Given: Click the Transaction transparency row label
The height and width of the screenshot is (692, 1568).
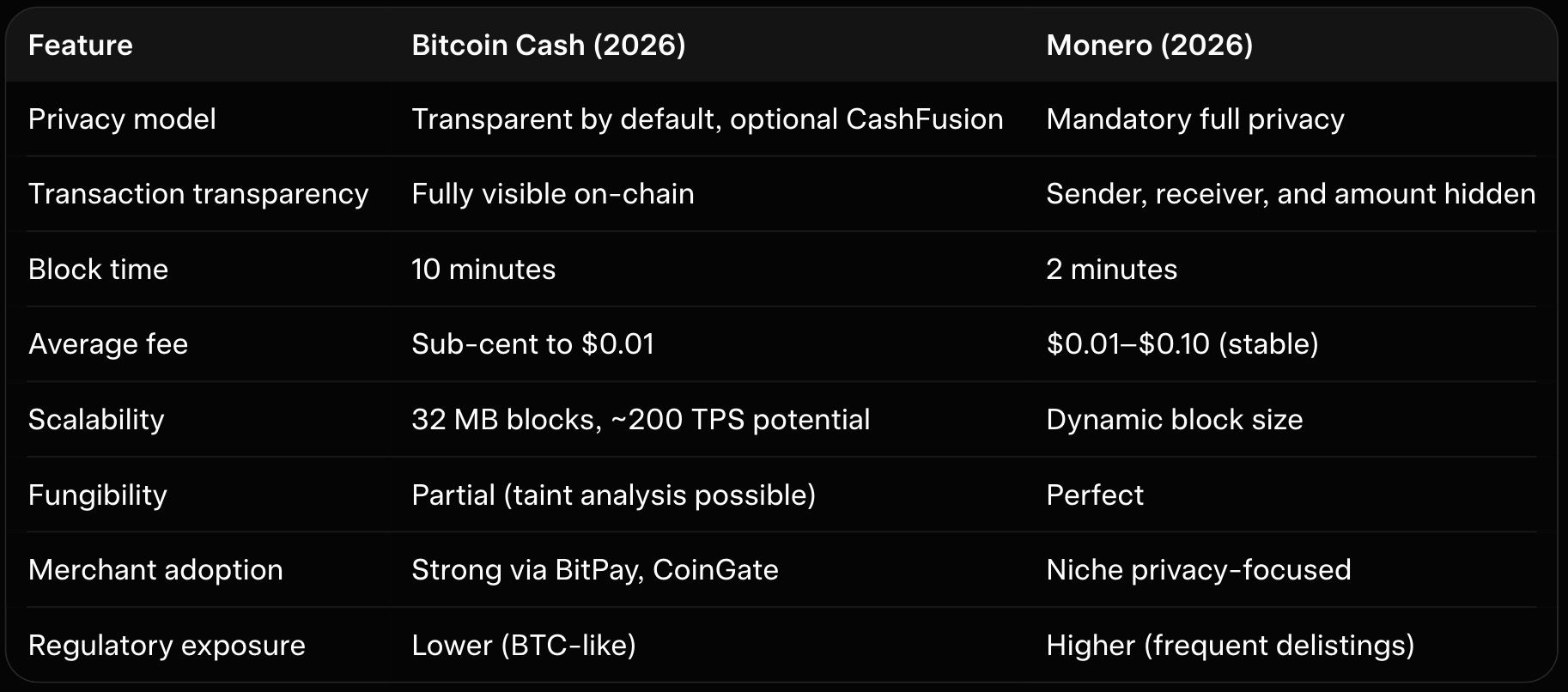Looking at the screenshot, I should coord(198,194).
